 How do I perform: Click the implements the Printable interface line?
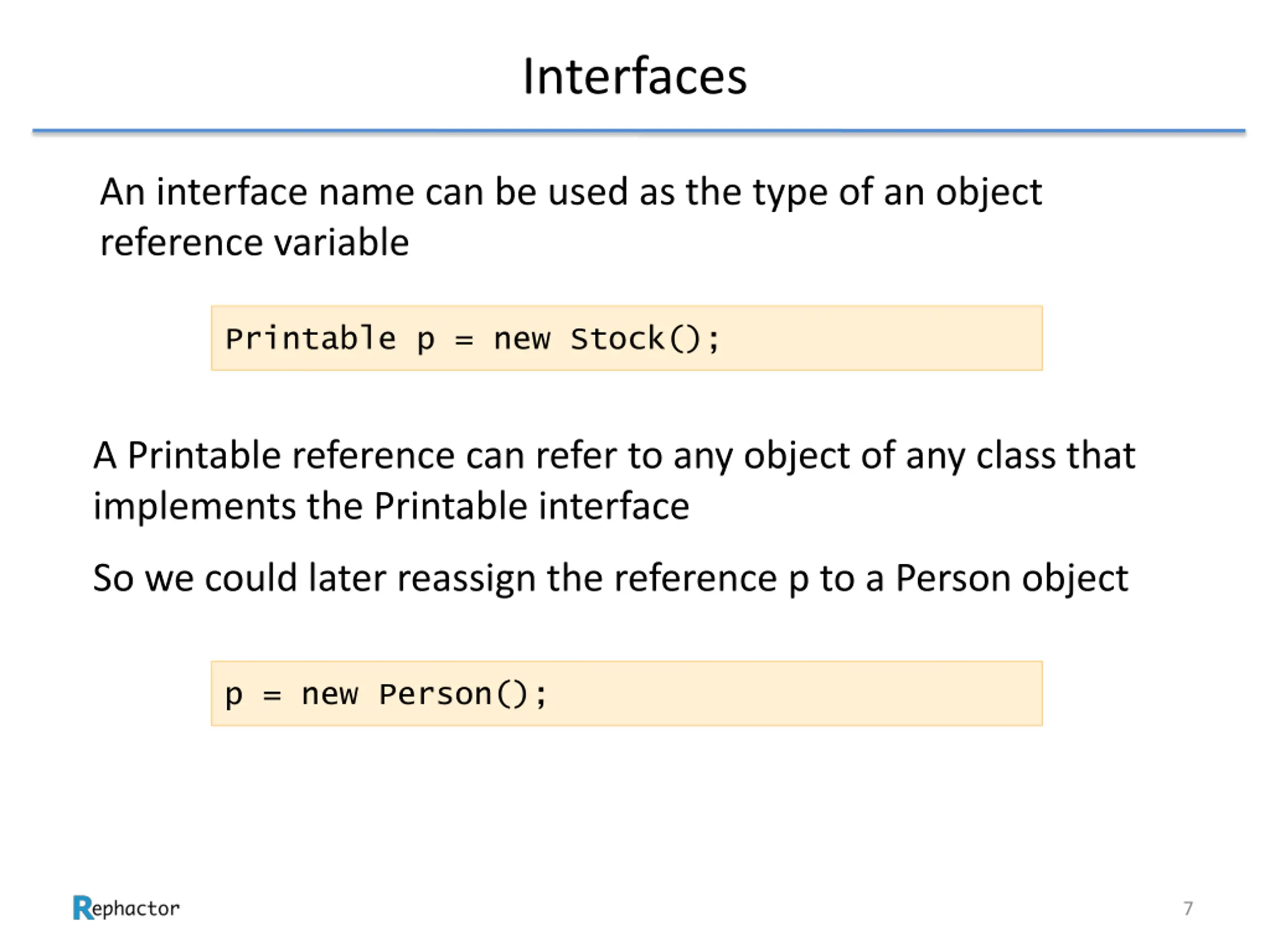[x=391, y=507]
